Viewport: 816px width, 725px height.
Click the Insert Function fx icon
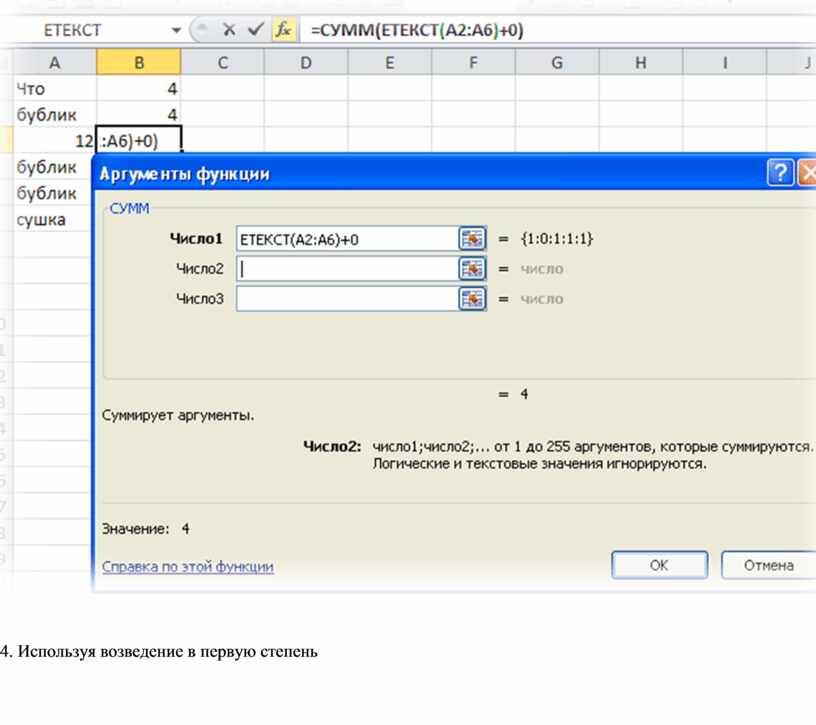tap(283, 30)
